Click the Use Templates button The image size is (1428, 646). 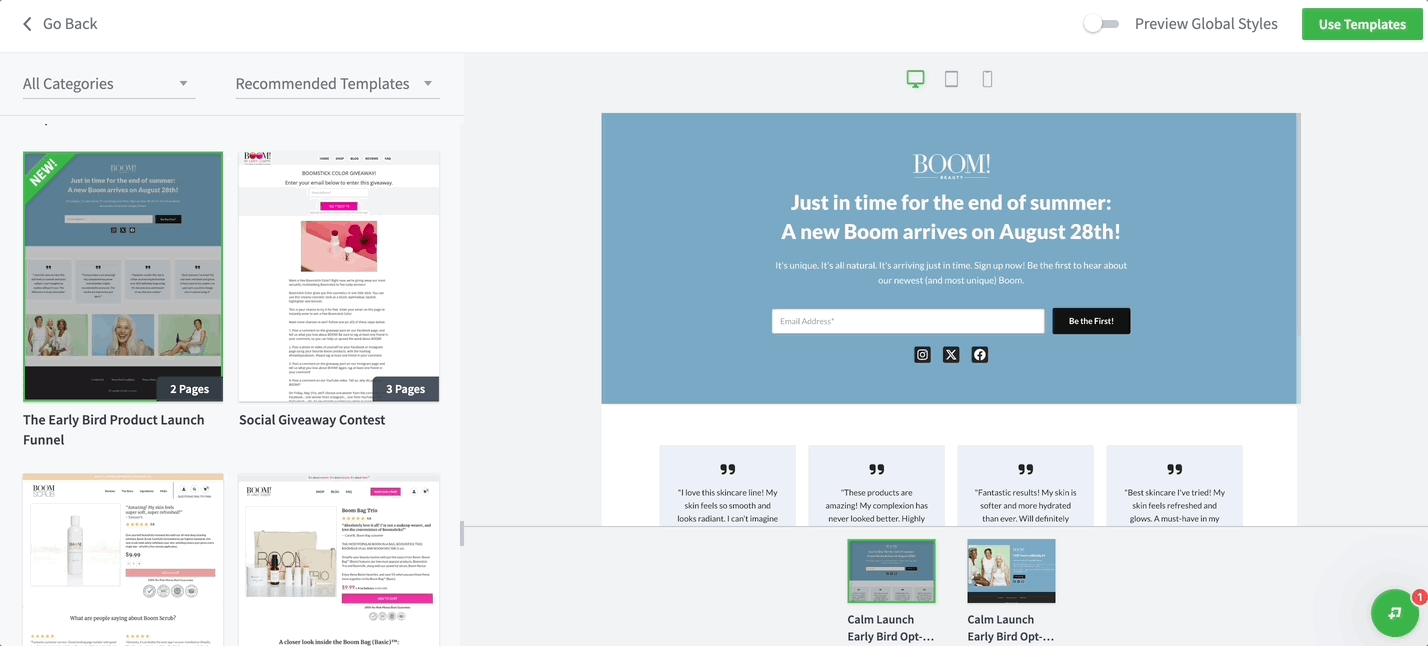pos(1362,24)
